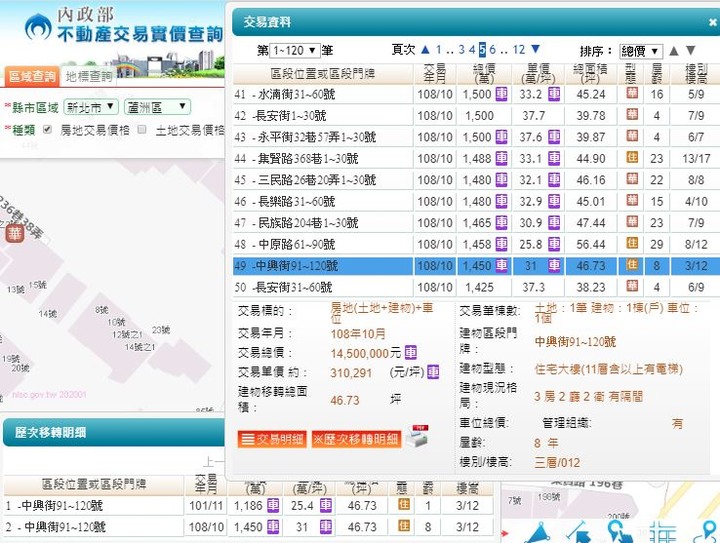
Task: Sort ascending with up triangle beside 總價
Action: (x=674, y=50)
